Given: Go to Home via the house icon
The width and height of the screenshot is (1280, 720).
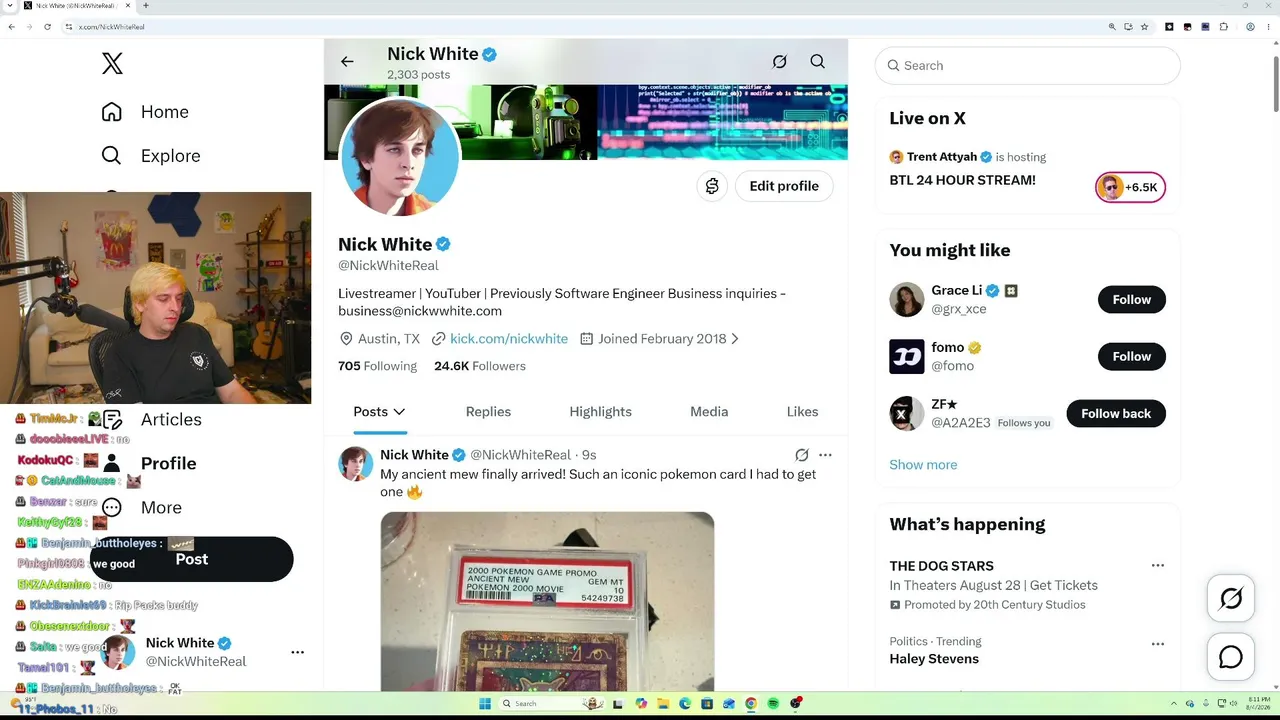Looking at the screenshot, I should [x=112, y=112].
